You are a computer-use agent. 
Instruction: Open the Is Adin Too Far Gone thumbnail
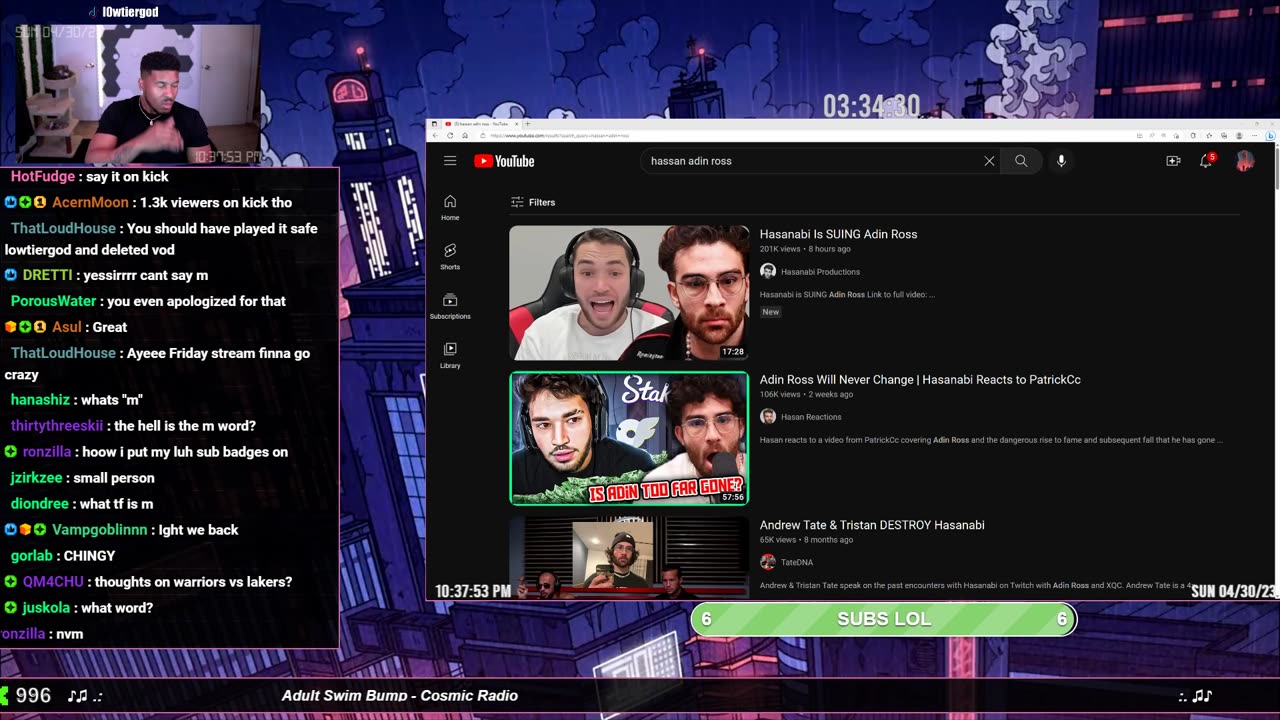[x=629, y=438]
